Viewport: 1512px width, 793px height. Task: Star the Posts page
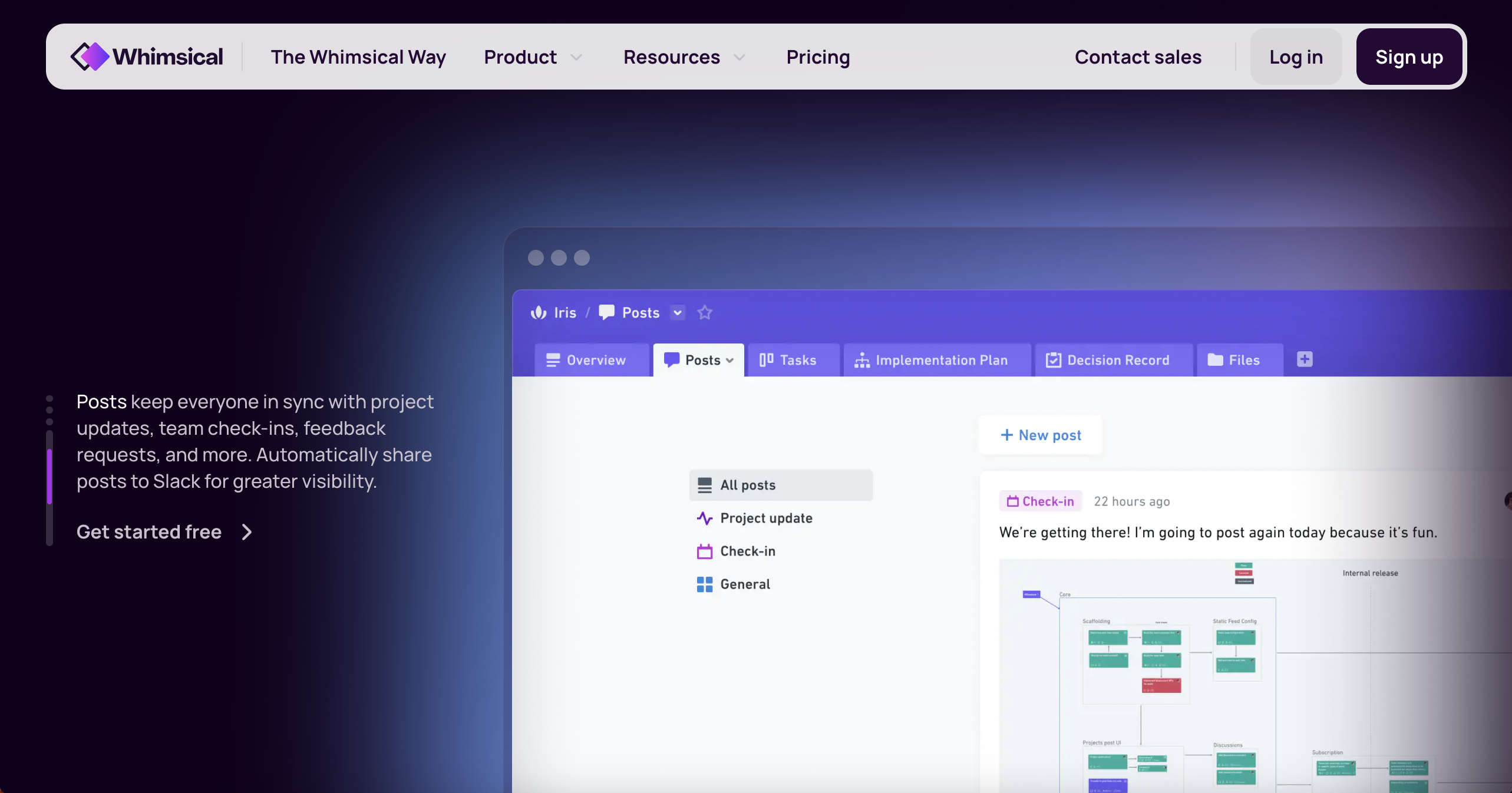[x=705, y=312]
